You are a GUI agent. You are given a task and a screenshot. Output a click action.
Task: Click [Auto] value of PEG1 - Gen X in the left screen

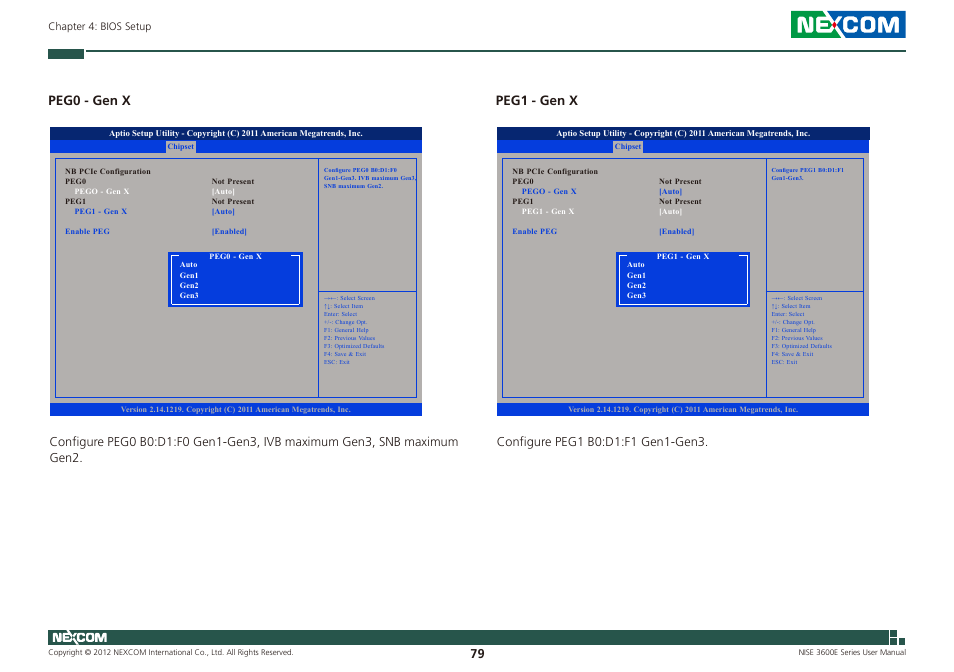tap(223, 212)
